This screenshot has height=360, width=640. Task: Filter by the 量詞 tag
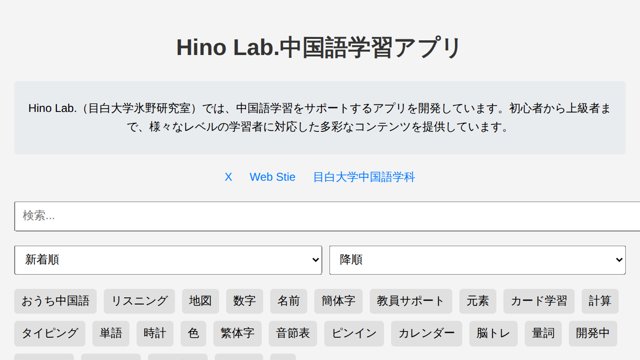[543, 333]
